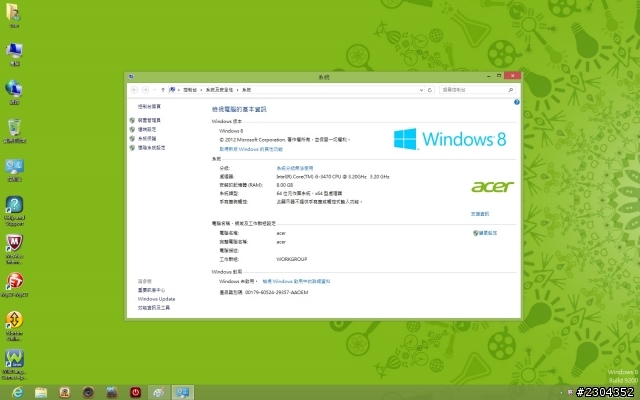640x400 pixels.
Task: Open the support information link under acer logo
Action: 480,214
